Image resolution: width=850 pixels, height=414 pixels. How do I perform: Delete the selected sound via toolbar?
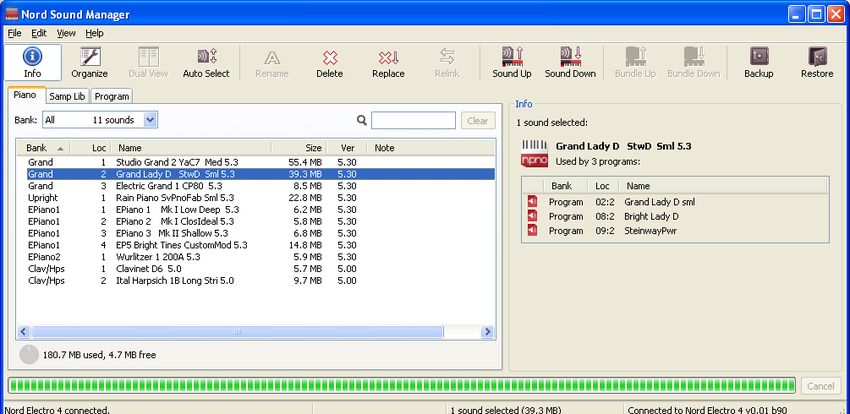pyautogui.click(x=330, y=62)
